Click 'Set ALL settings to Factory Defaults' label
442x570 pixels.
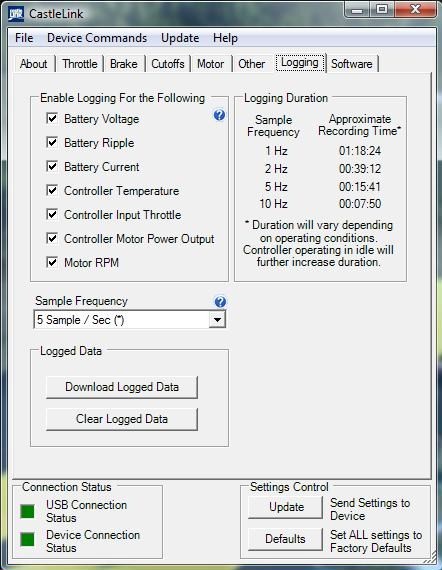tap(376, 541)
